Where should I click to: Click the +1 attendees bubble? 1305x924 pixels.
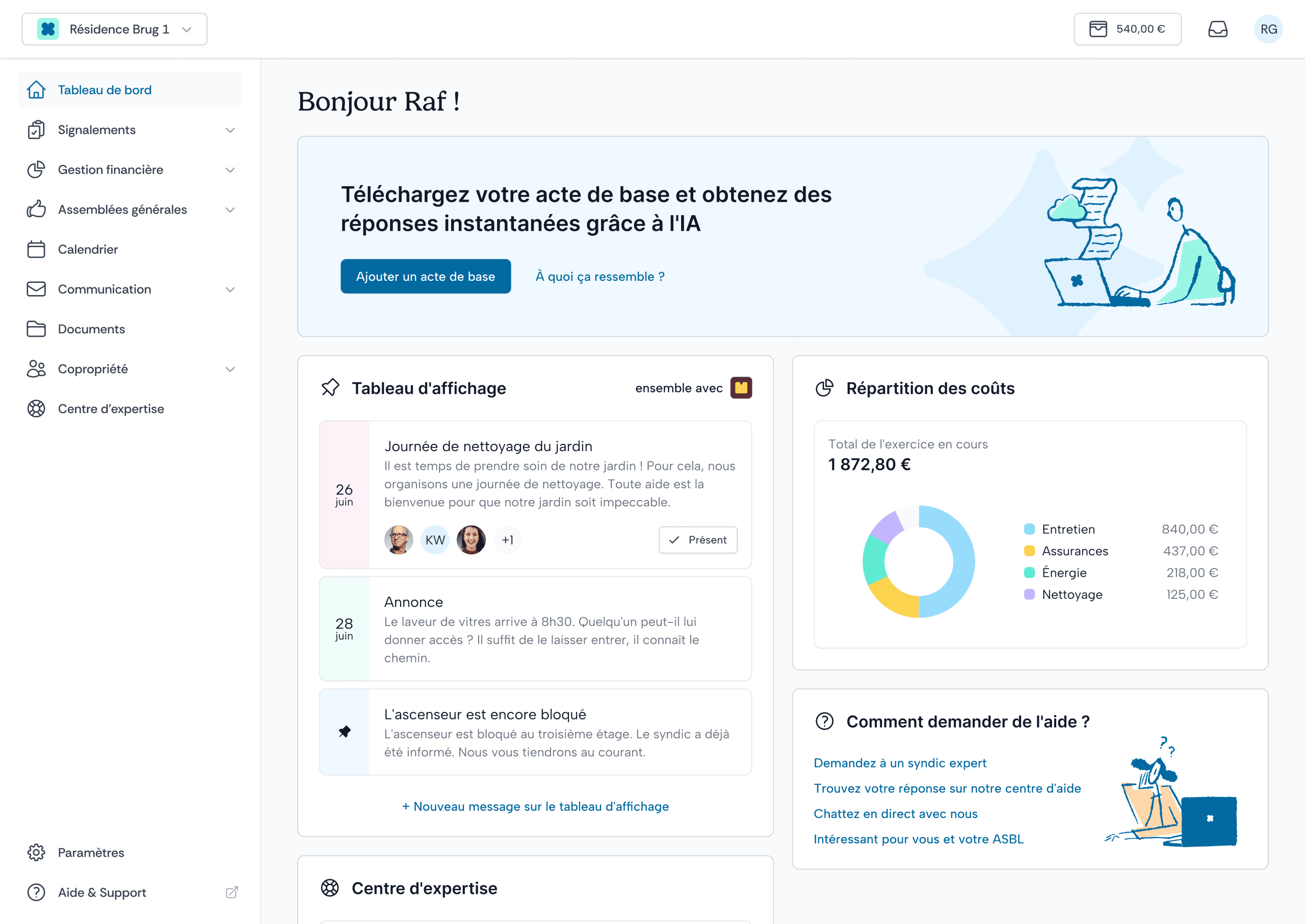point(507,540)
